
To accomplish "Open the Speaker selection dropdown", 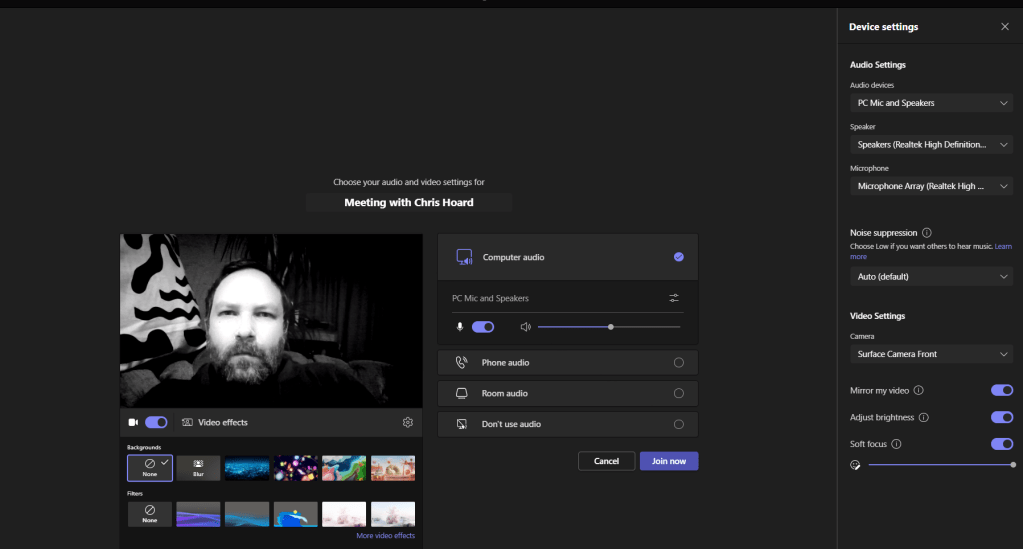I will click(931, 145).
